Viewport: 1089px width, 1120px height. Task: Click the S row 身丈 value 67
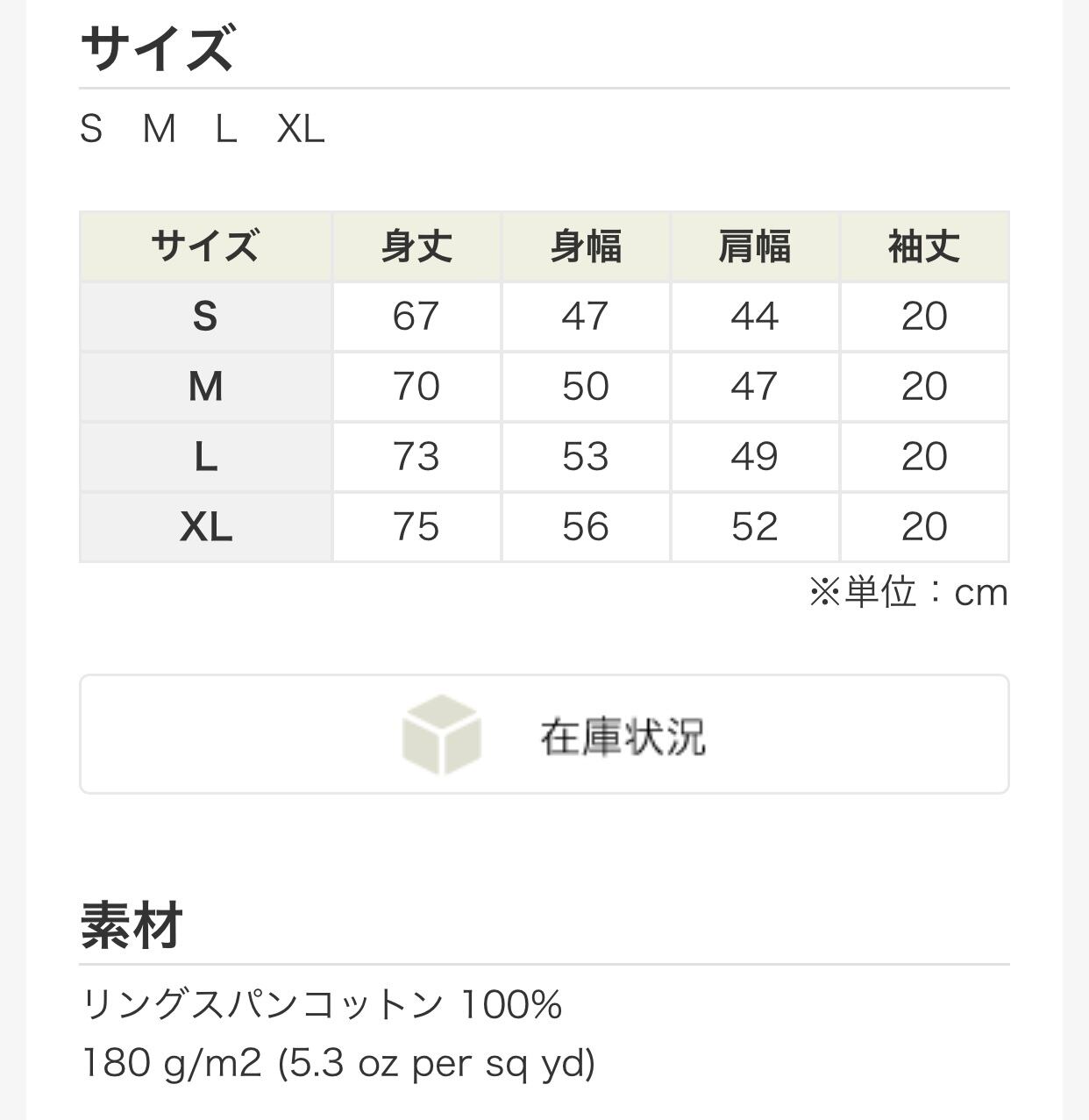click(416, 317)
